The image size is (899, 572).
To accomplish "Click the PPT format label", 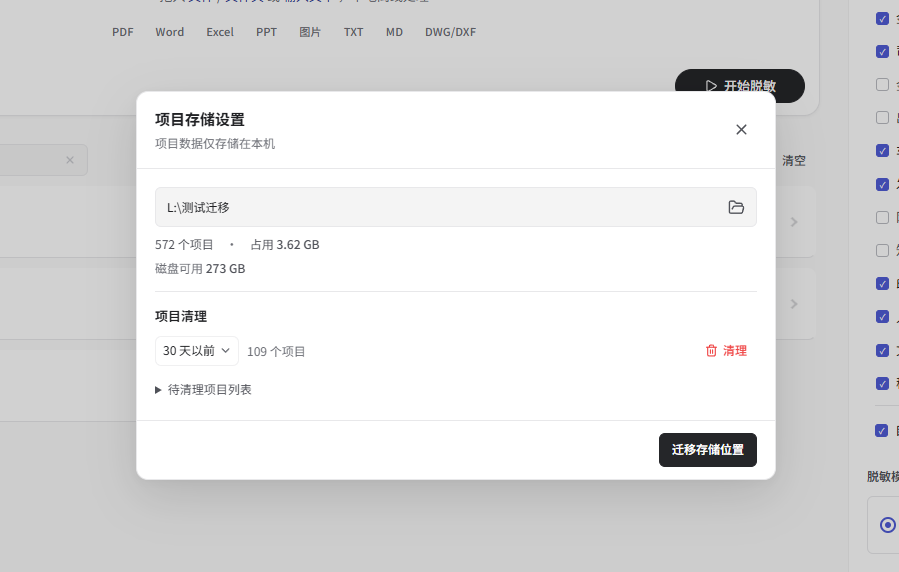I will tap(266, 32).
